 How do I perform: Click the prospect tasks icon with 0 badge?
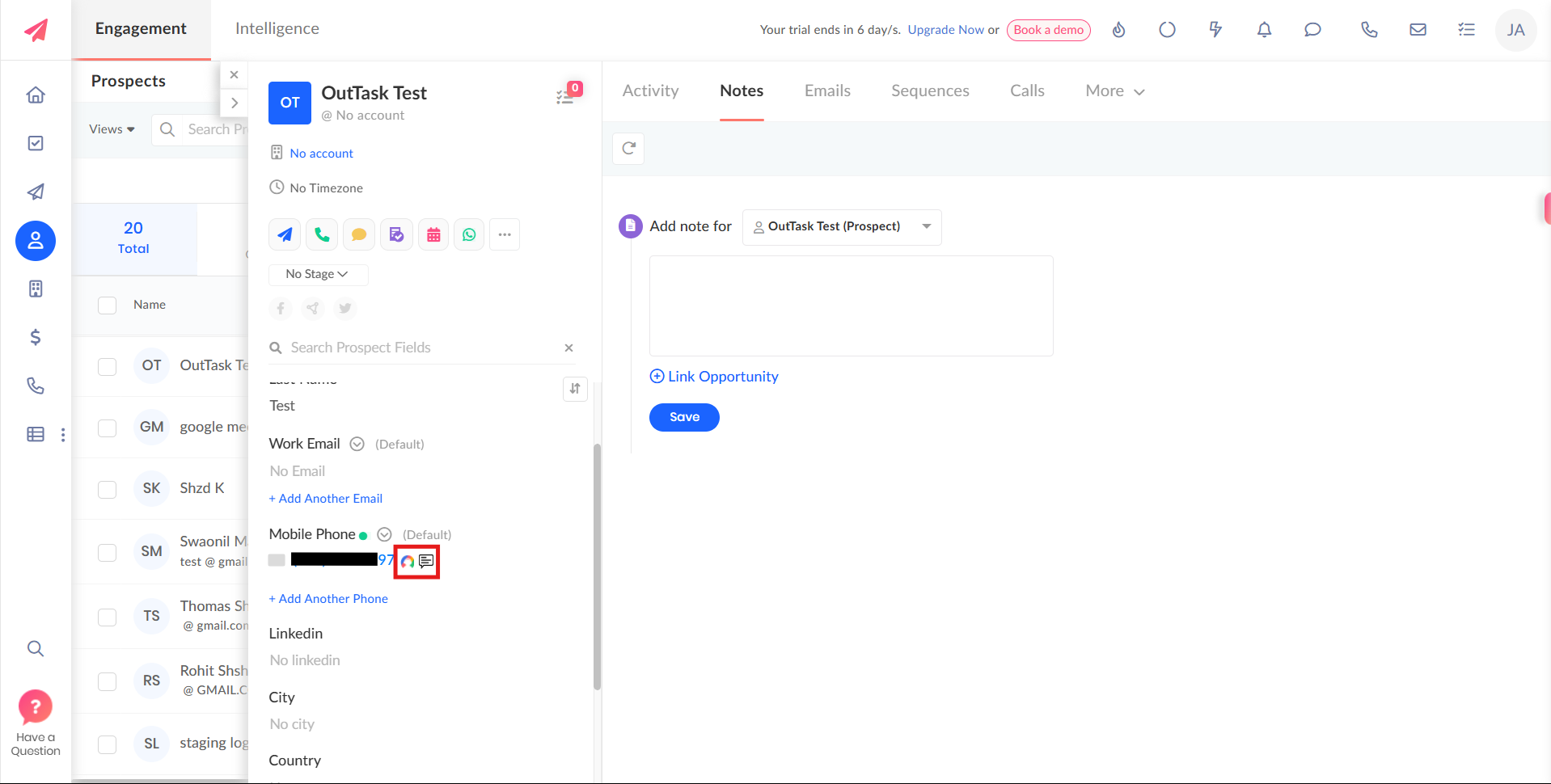point(567,95)
